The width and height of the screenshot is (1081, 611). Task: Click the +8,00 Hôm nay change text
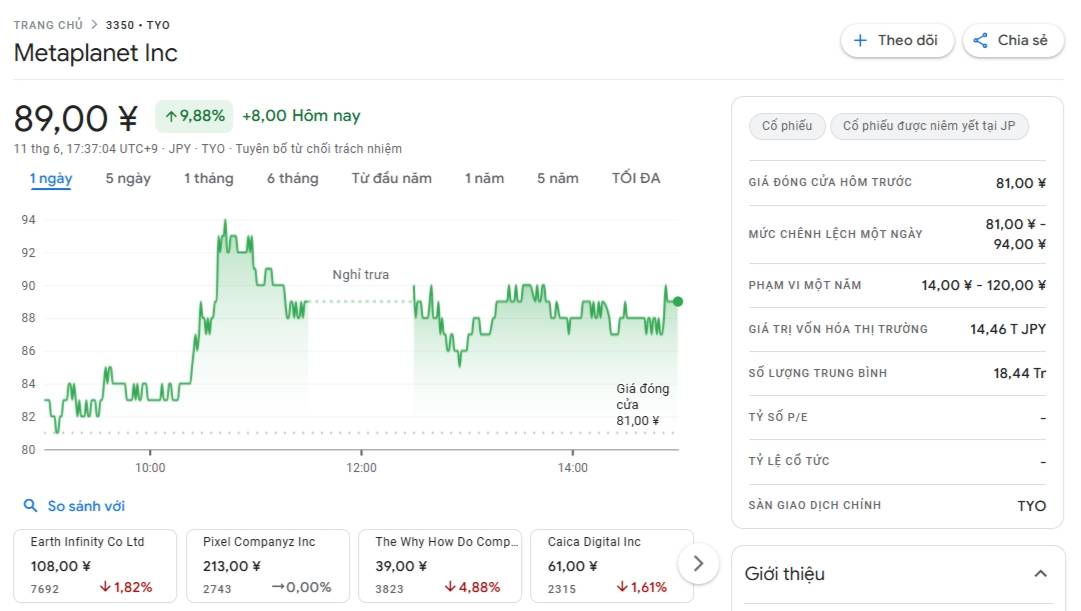[x=301, y=116]
